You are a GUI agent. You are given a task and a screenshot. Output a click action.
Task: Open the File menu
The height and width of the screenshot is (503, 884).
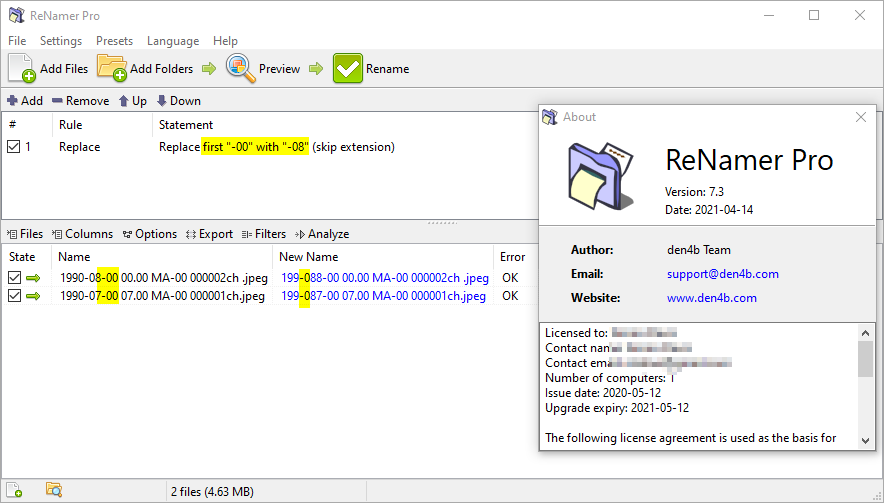click(17, 41)
